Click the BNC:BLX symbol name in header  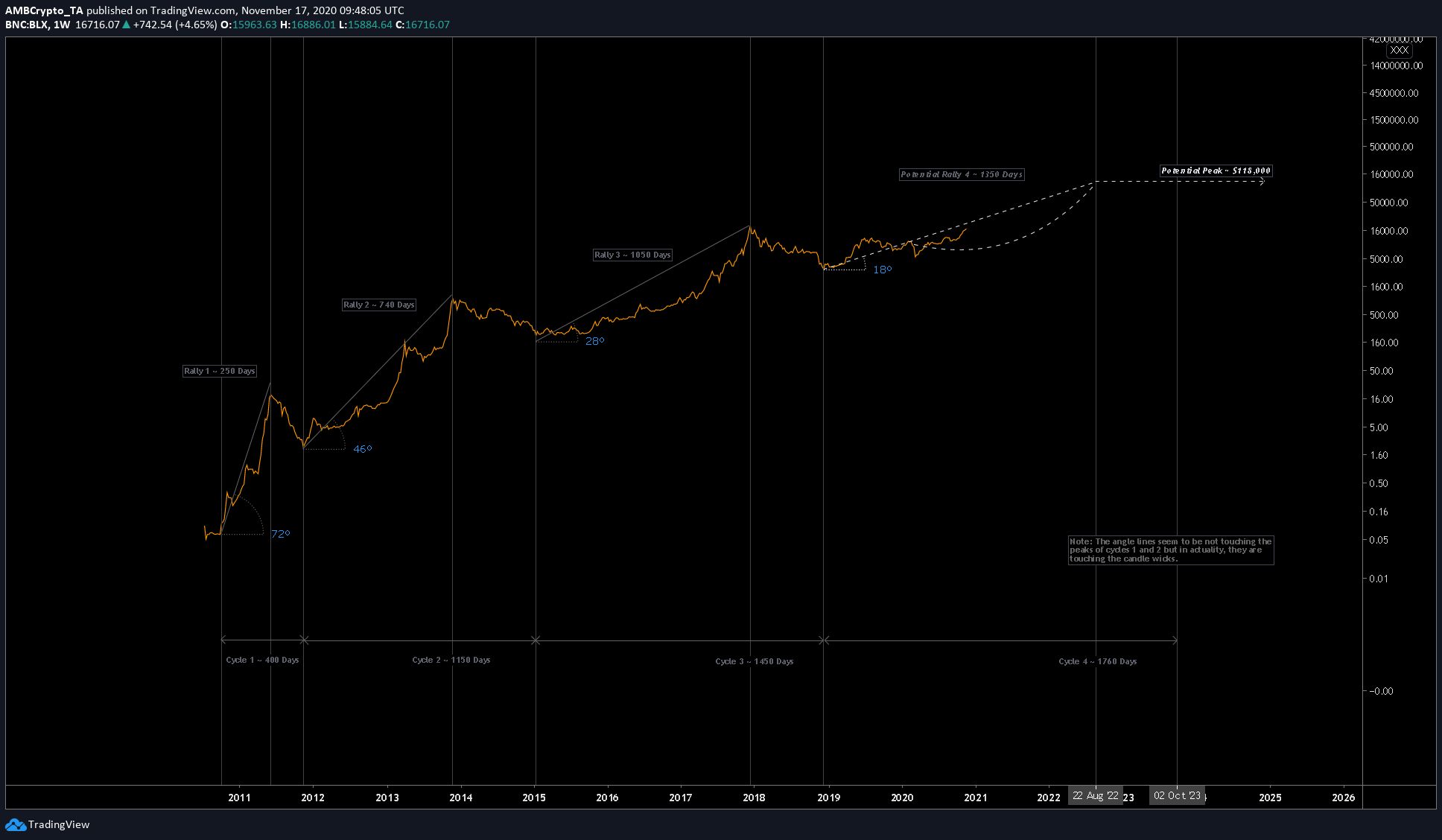tap(27, 25)
